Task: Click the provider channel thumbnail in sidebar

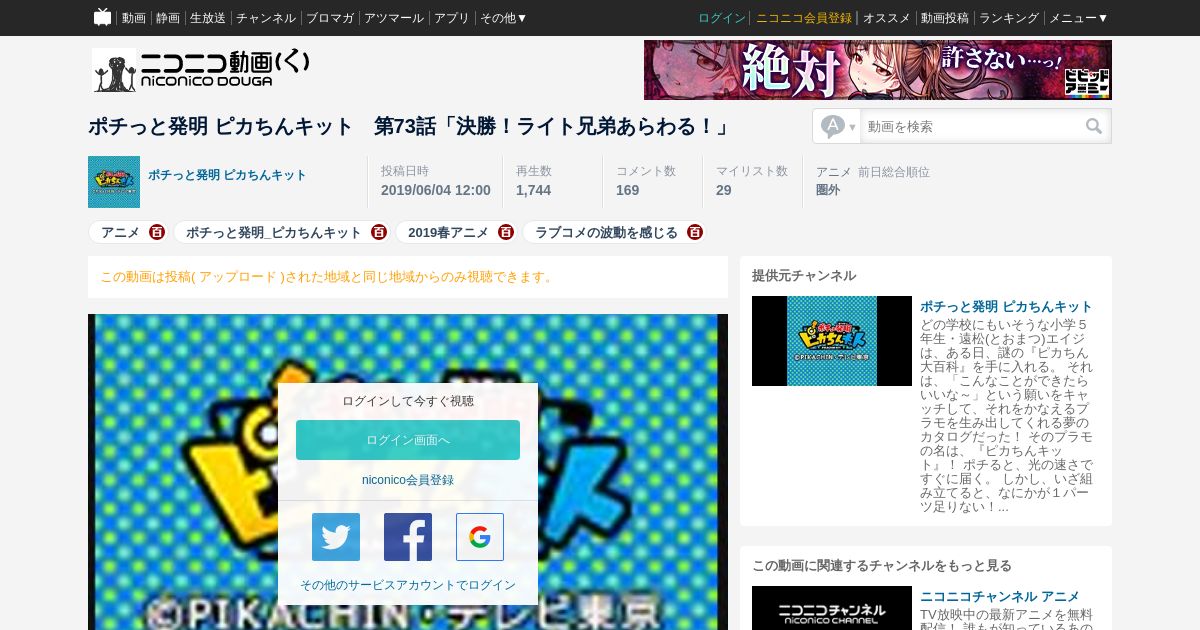Action: (x=832, y=341)
